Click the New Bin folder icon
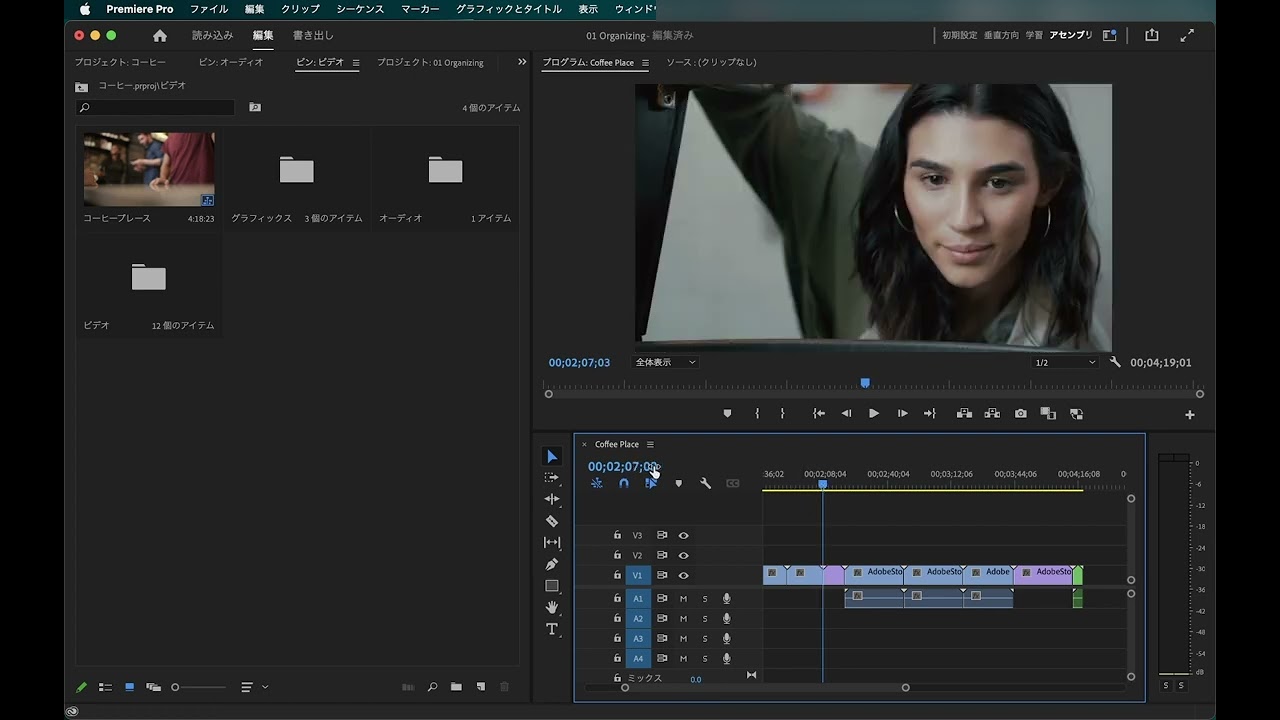 456,687
